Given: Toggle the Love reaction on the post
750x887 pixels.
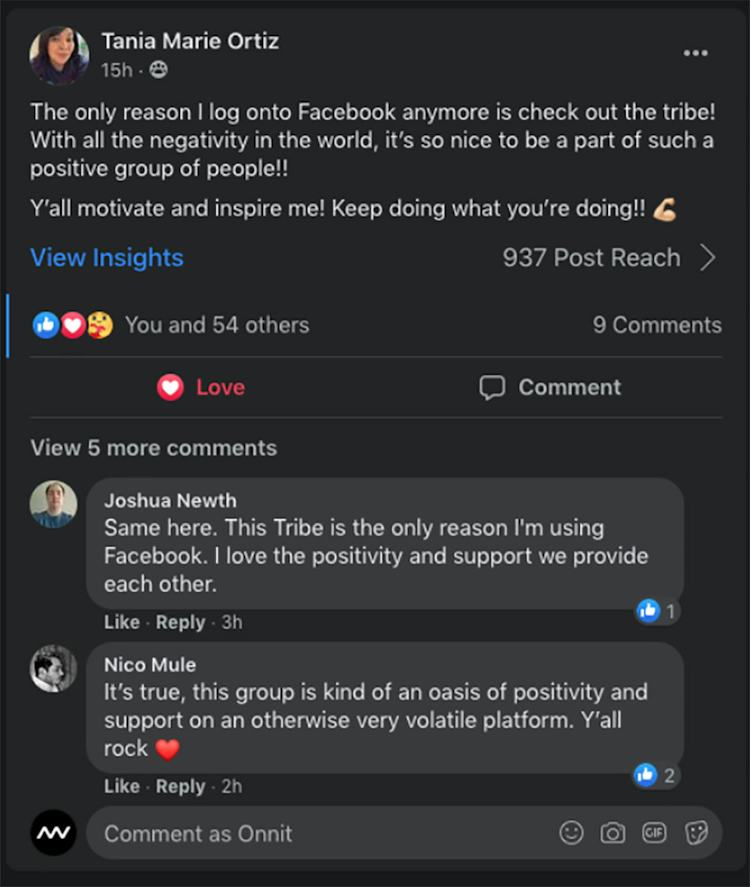Looking at the screenshot, I should [201, 388].
